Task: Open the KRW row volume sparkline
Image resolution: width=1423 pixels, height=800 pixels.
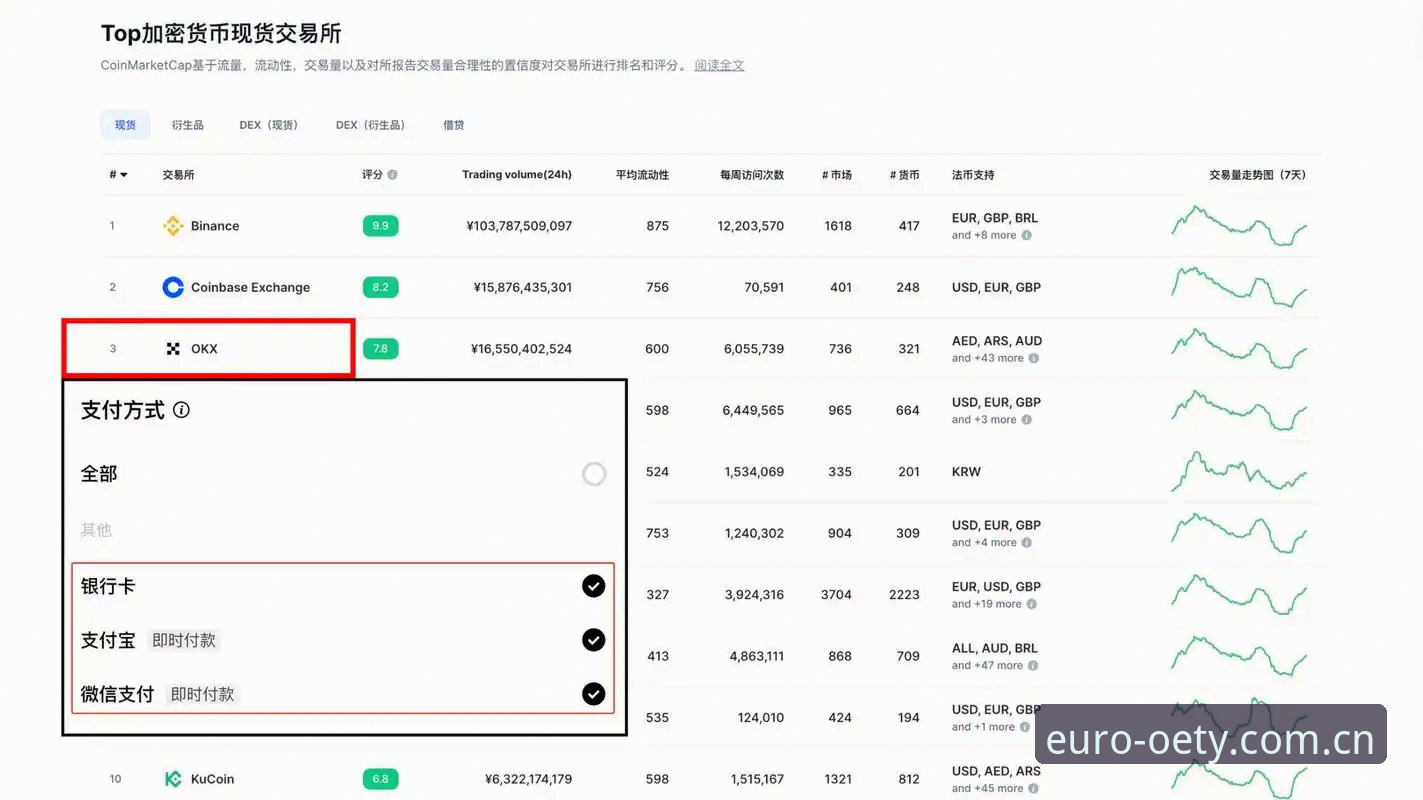Action: click(1239, 472)
